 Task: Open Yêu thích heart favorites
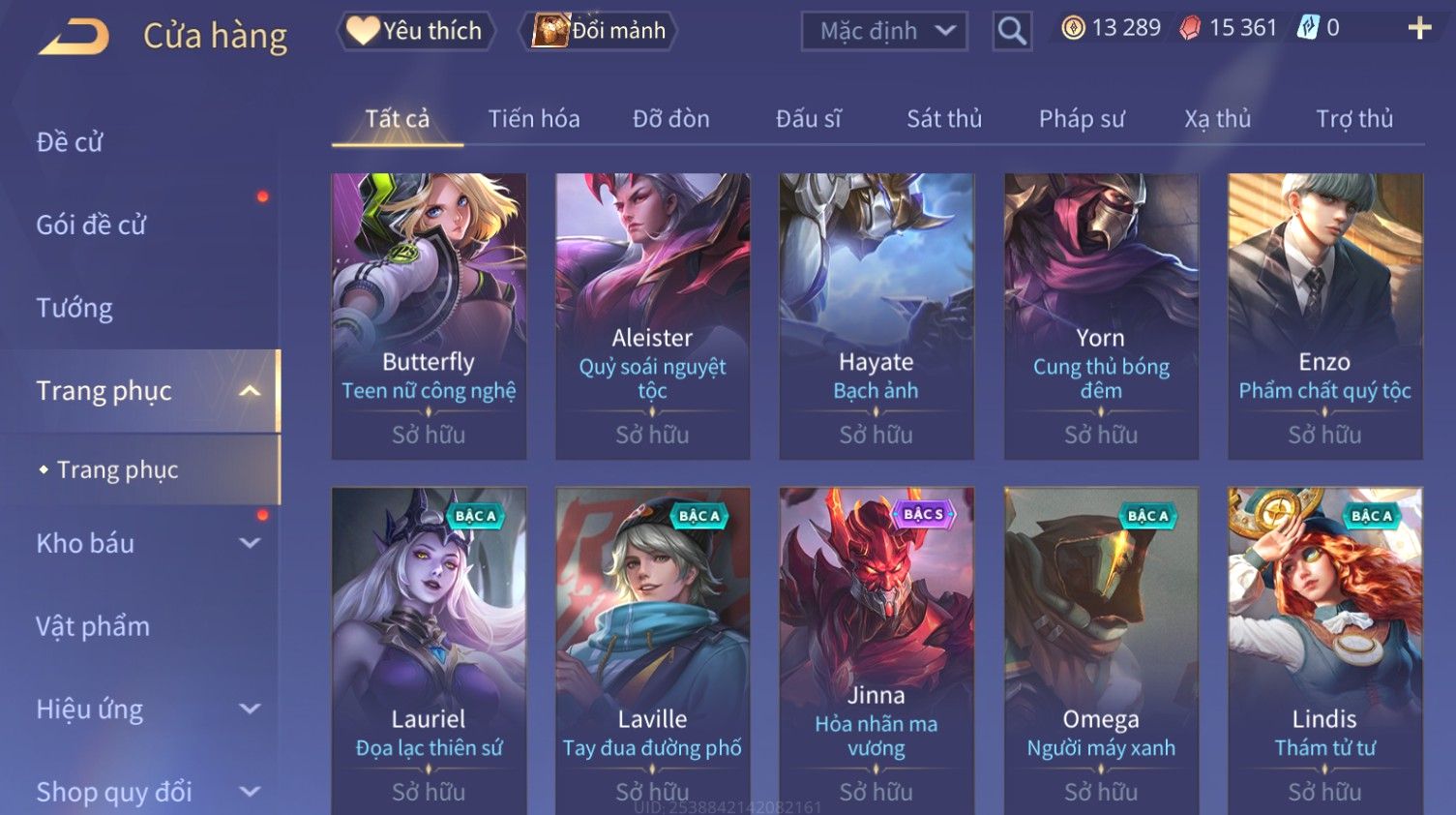pyautogui.click(x=416, y=31)
